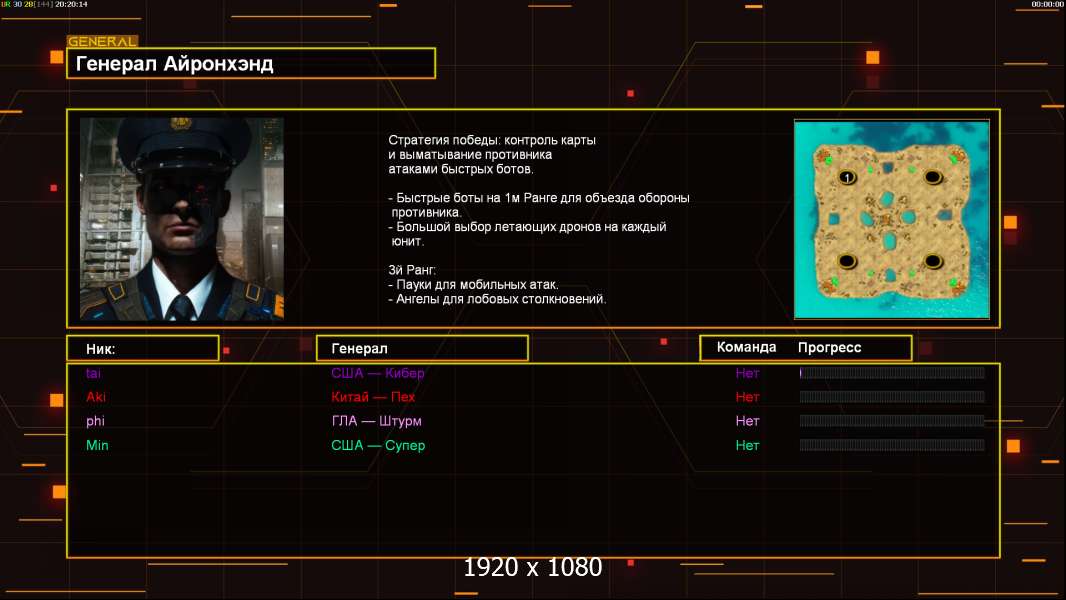Click the Ник column header

143,349
